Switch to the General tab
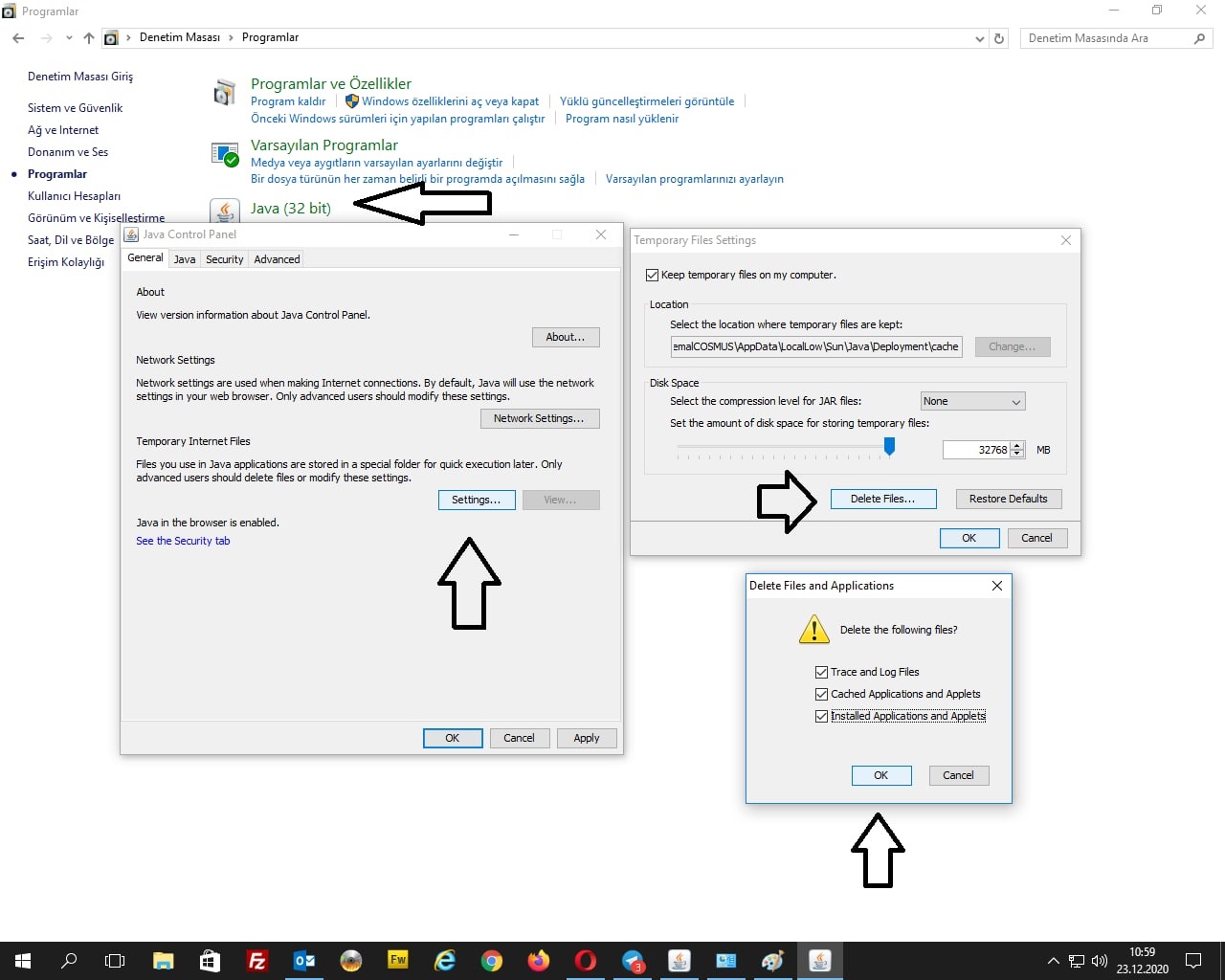This screenshot has height=980, width=1225. 145,257
